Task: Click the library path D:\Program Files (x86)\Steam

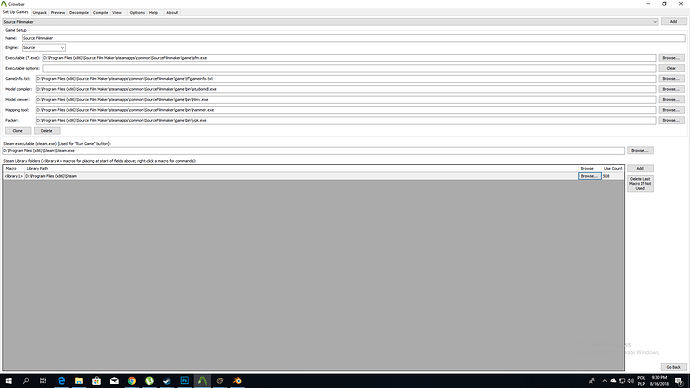Action: click(x=51, y=176)
